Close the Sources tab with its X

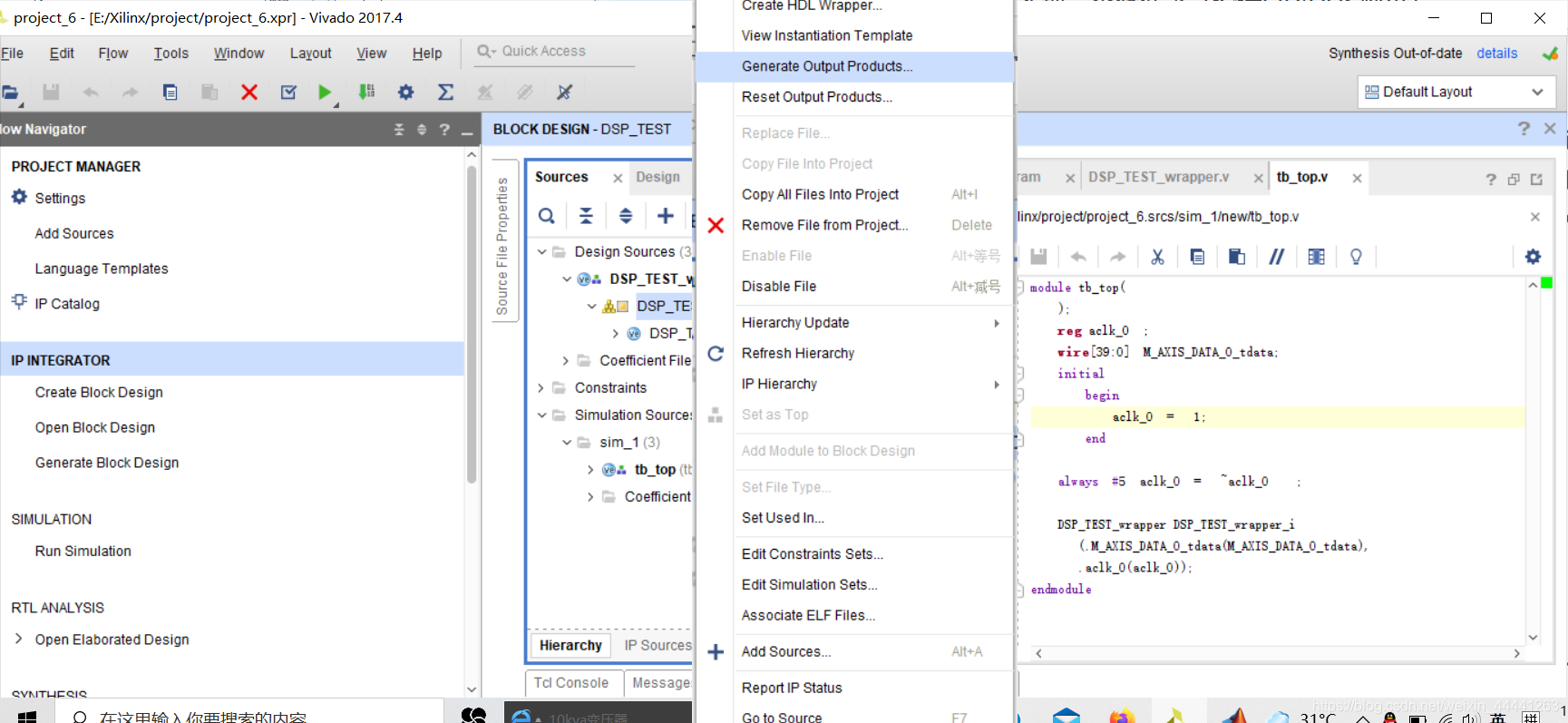pos(618,178)
